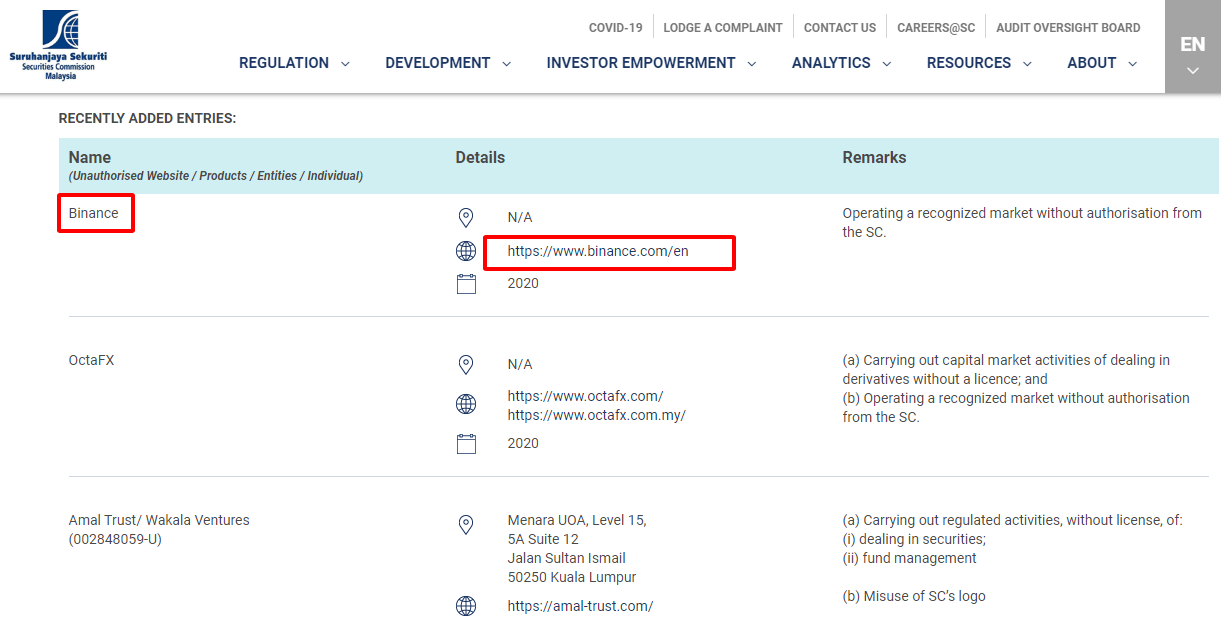Click the globe icon beside amal-trust.com
The width and height of the screenshot is (1221, 619).
click(x=466, y=606)
